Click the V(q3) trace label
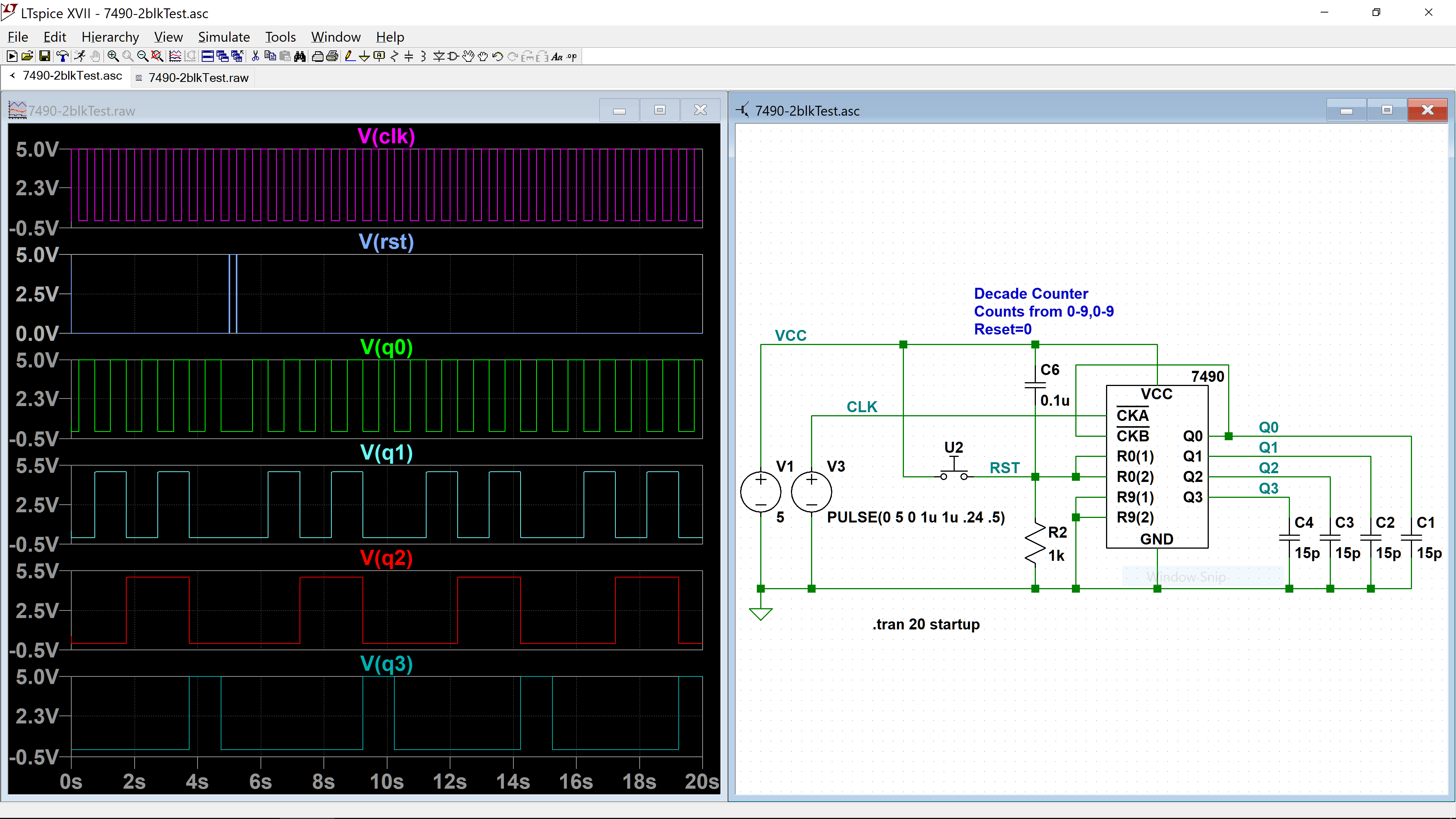 point(386,664)
